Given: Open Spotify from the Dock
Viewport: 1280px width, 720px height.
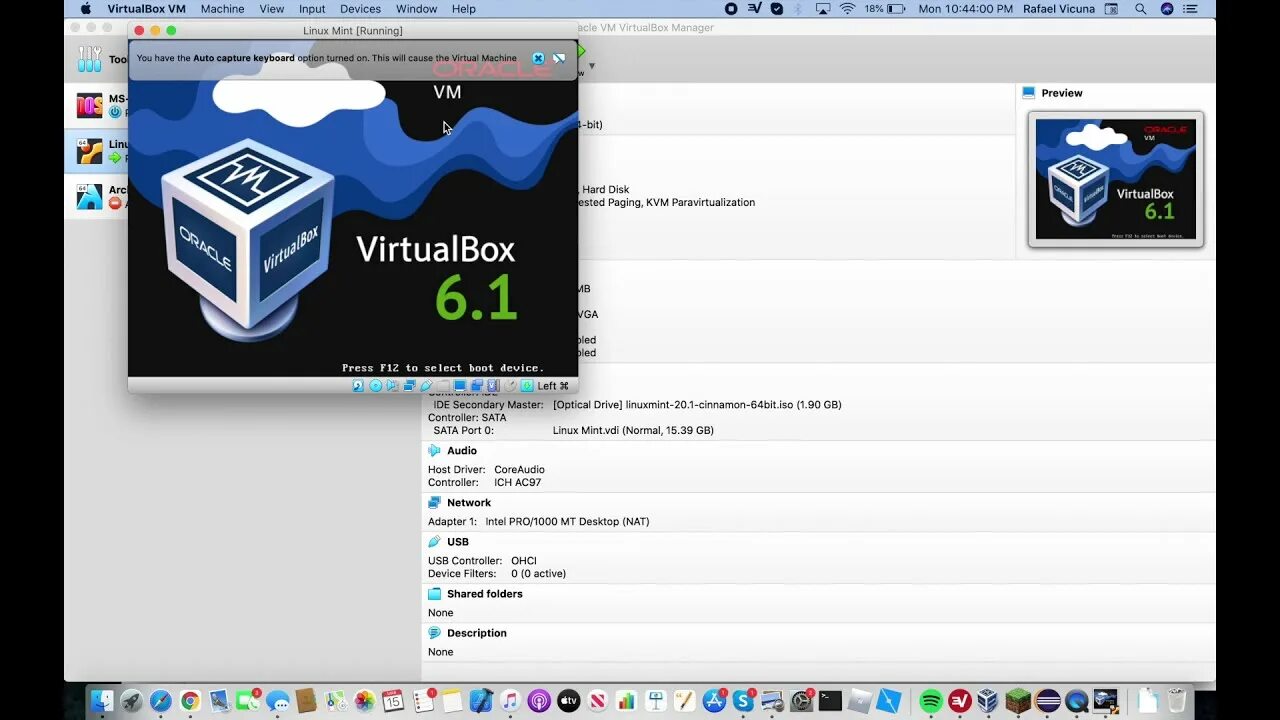Looking at the screenshot, I should (930, 701).
